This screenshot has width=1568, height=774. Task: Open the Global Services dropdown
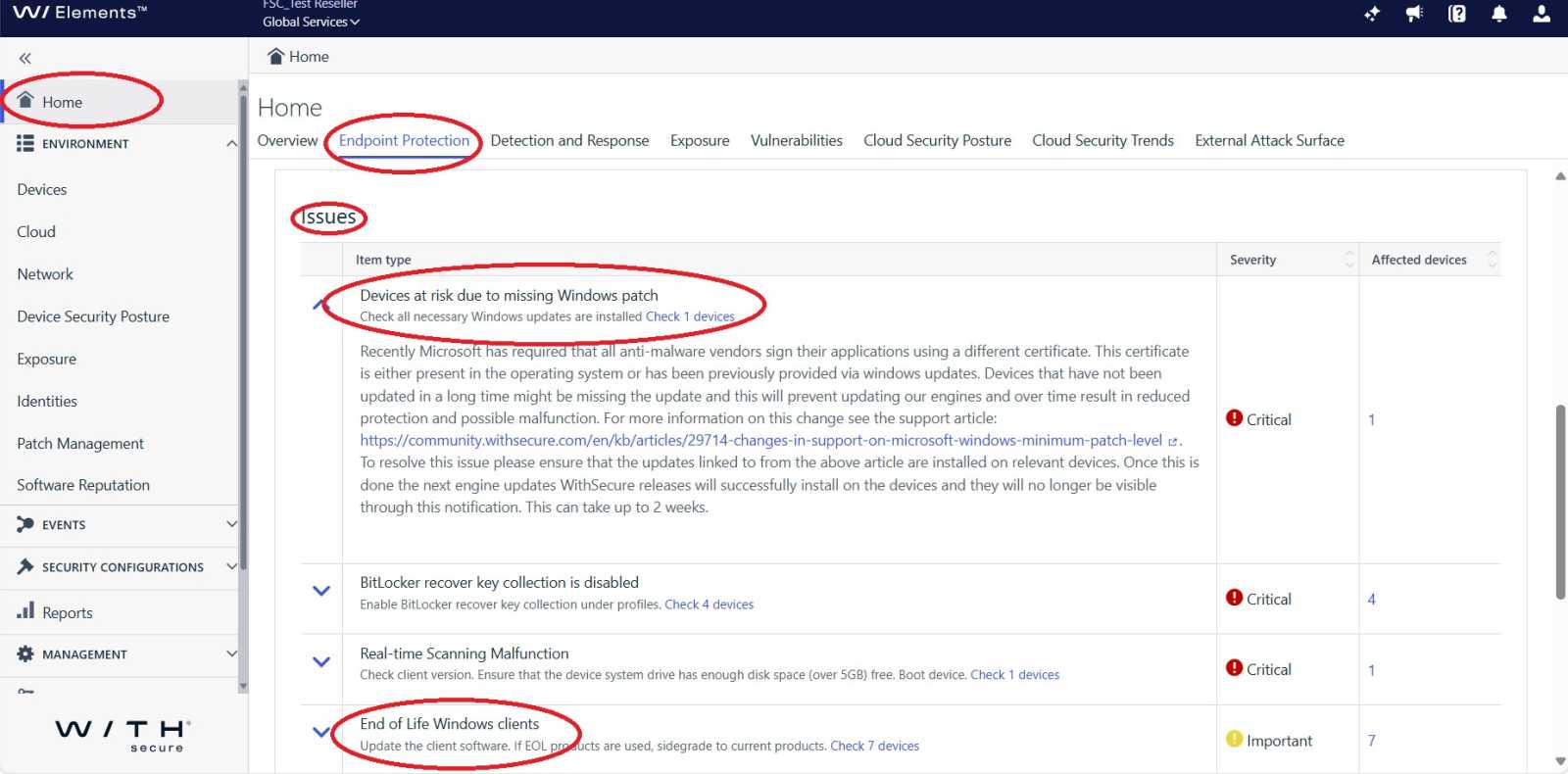pos(311,22)
